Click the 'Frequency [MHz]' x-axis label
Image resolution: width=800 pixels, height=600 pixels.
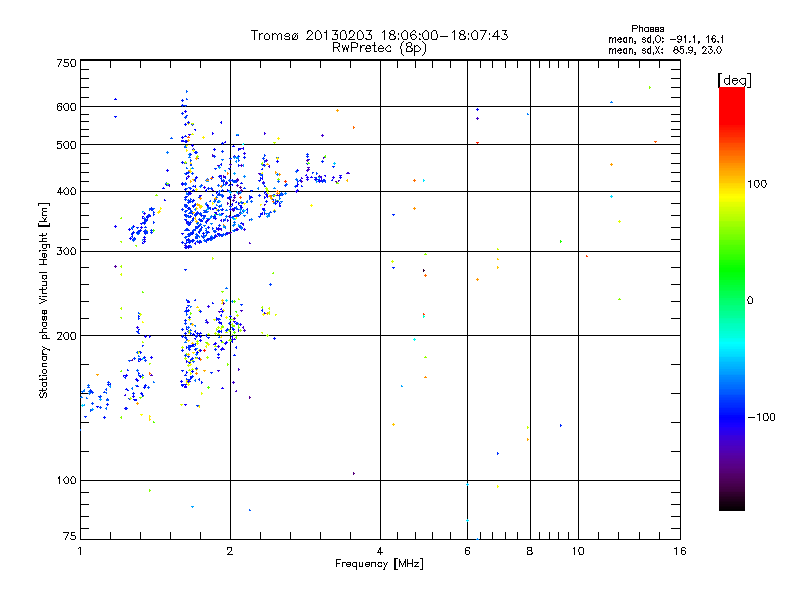379,564
